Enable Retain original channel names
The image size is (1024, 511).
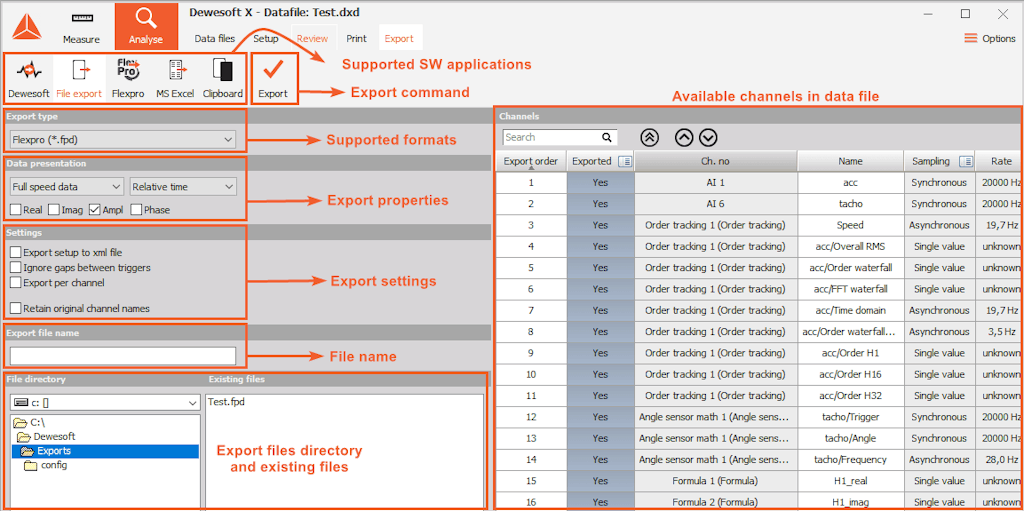[16, 308]
